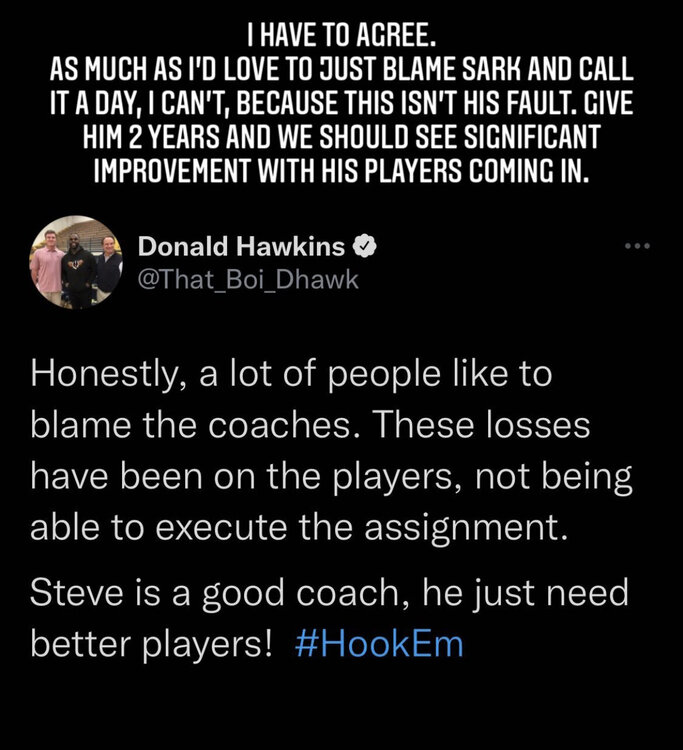Open the Donald Hawkins display name
Image resolution: width=683 pixels, height=750 pixels.
tap(242, 247)
